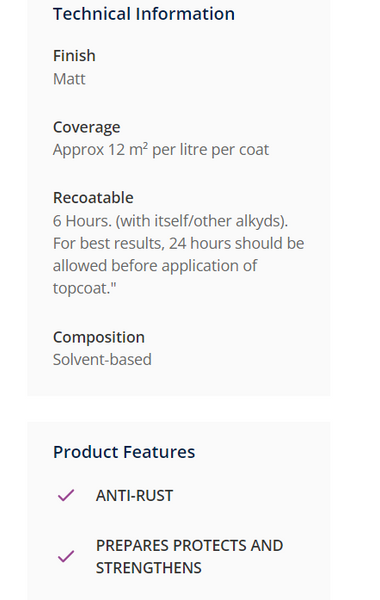Click the word topcoat
This screenshot has height=600, width=380.
(x=80, y=289)
